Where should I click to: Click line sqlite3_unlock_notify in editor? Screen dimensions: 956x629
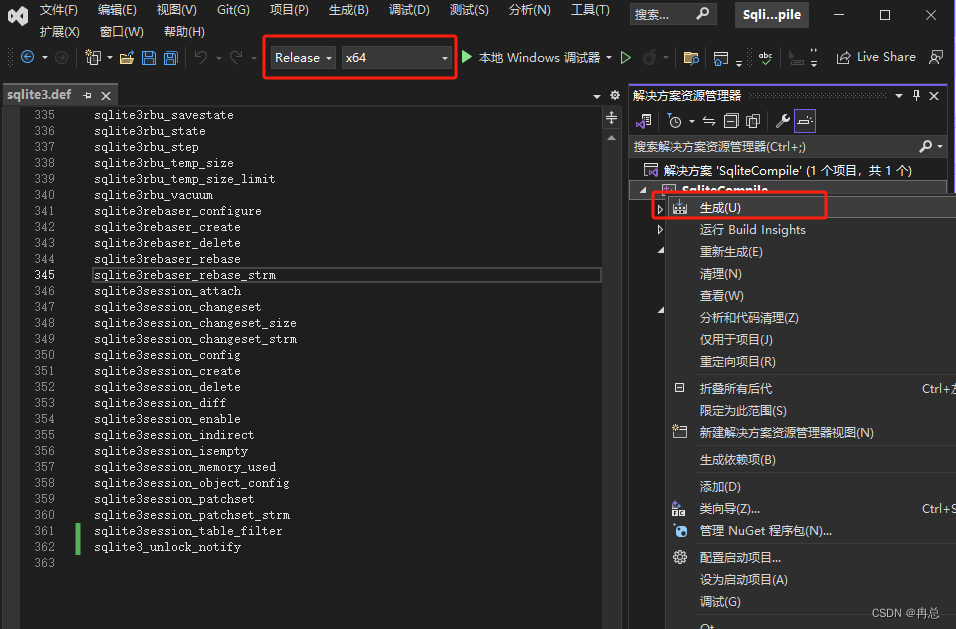tap(167, 547)
